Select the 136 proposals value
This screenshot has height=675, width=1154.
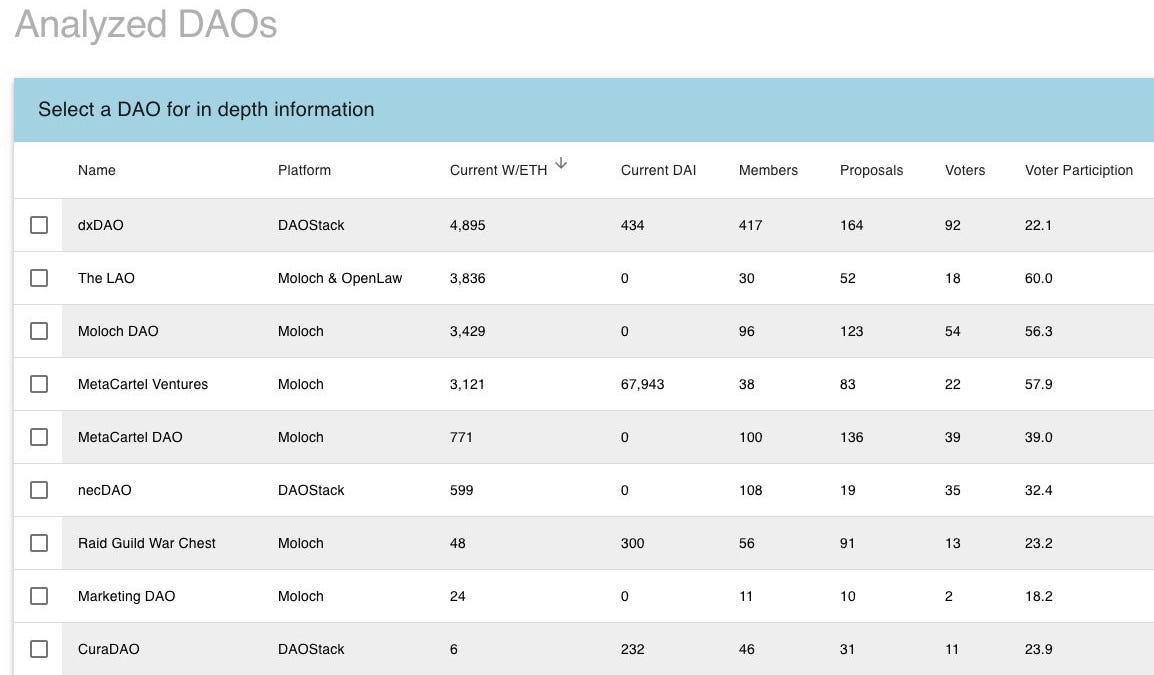[851, 437]
